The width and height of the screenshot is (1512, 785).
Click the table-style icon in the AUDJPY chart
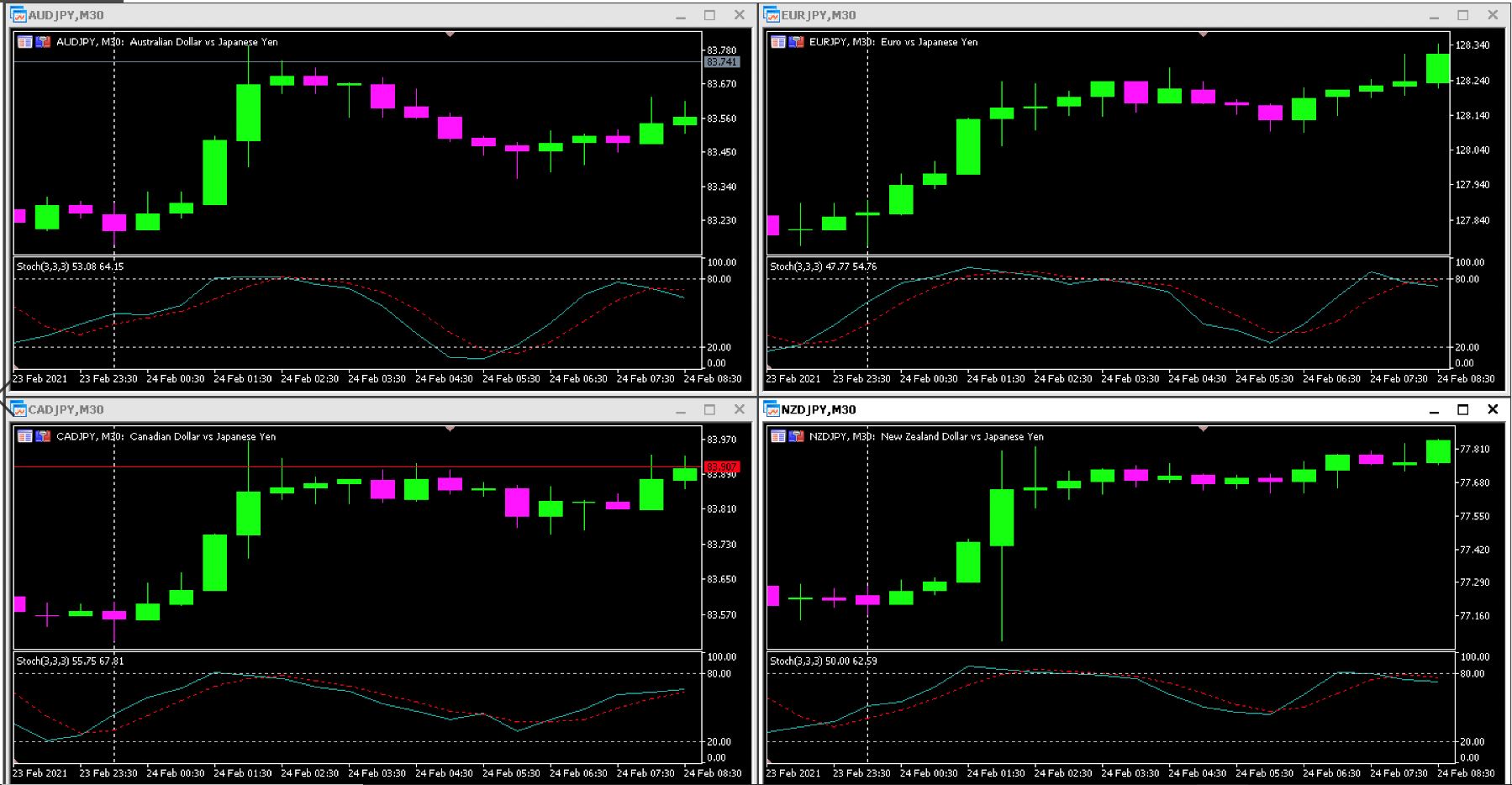click(25, 42)
